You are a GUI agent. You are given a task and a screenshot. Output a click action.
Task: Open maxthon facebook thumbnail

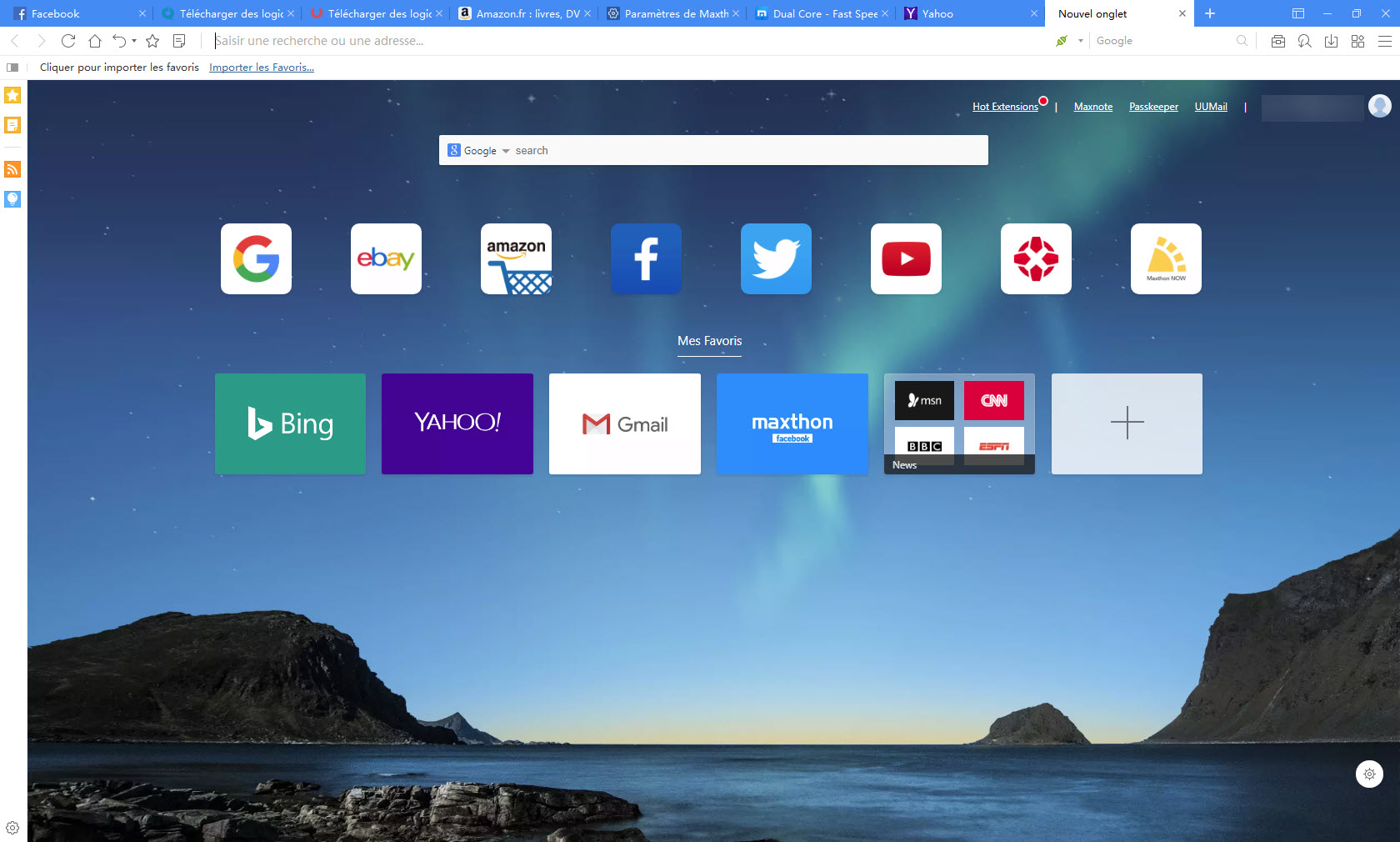coord(792,424)
